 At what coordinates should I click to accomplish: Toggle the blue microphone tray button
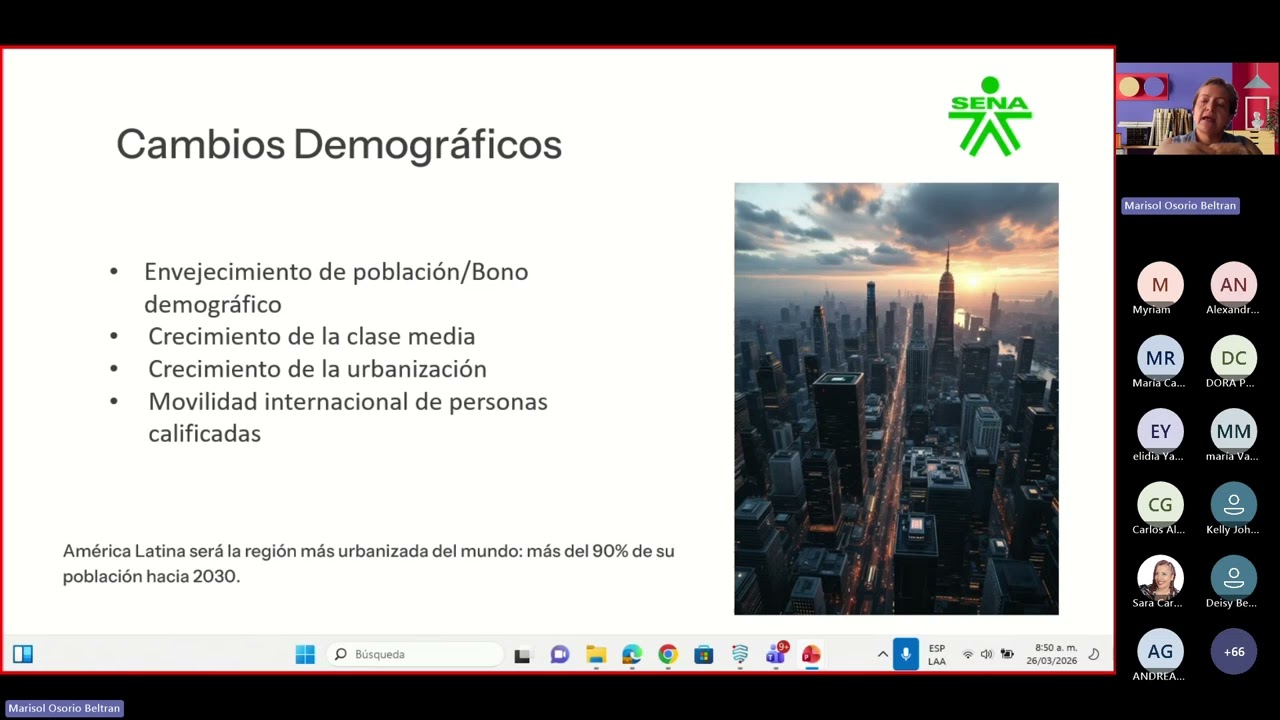(x=906, y=654)
